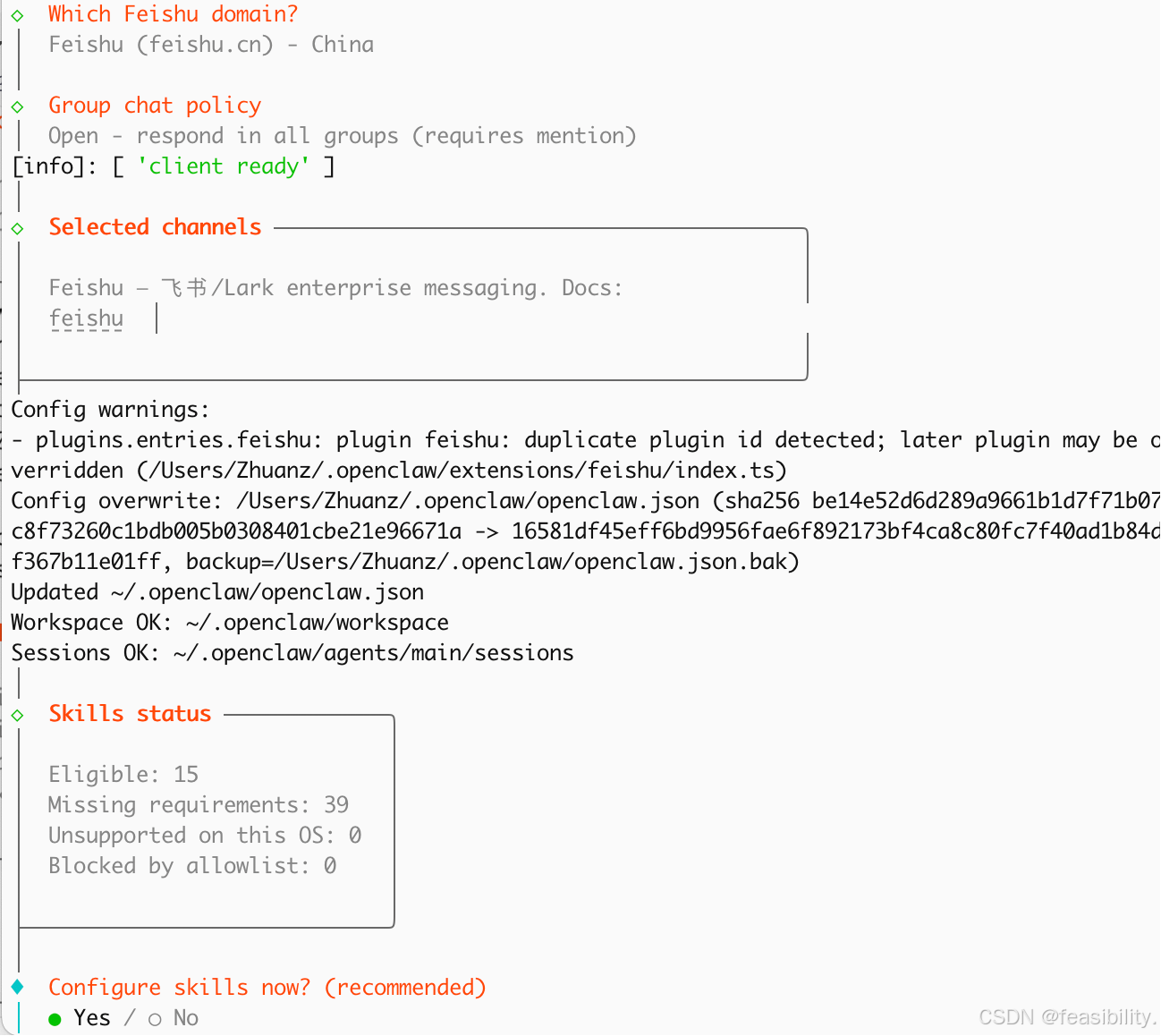Click the "Configure skills now? (recommended)" prompt
The width and height of the screenshot is (1161, 1036).
point(267,988)
